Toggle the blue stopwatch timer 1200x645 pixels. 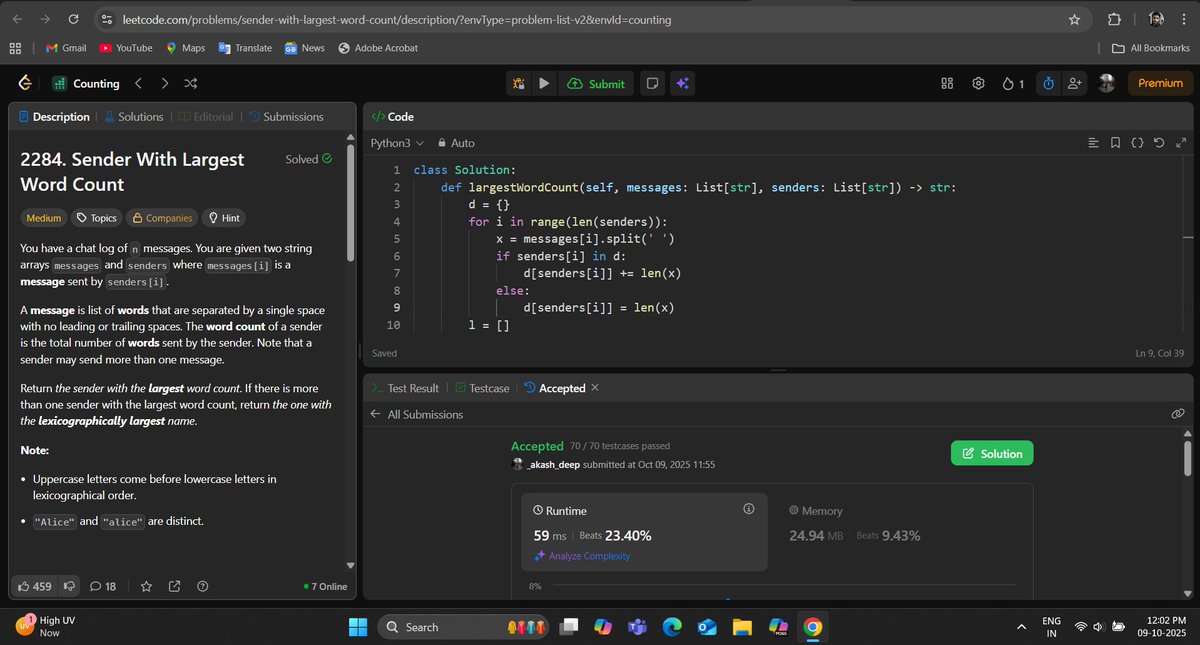click(x=1048, y=84)
